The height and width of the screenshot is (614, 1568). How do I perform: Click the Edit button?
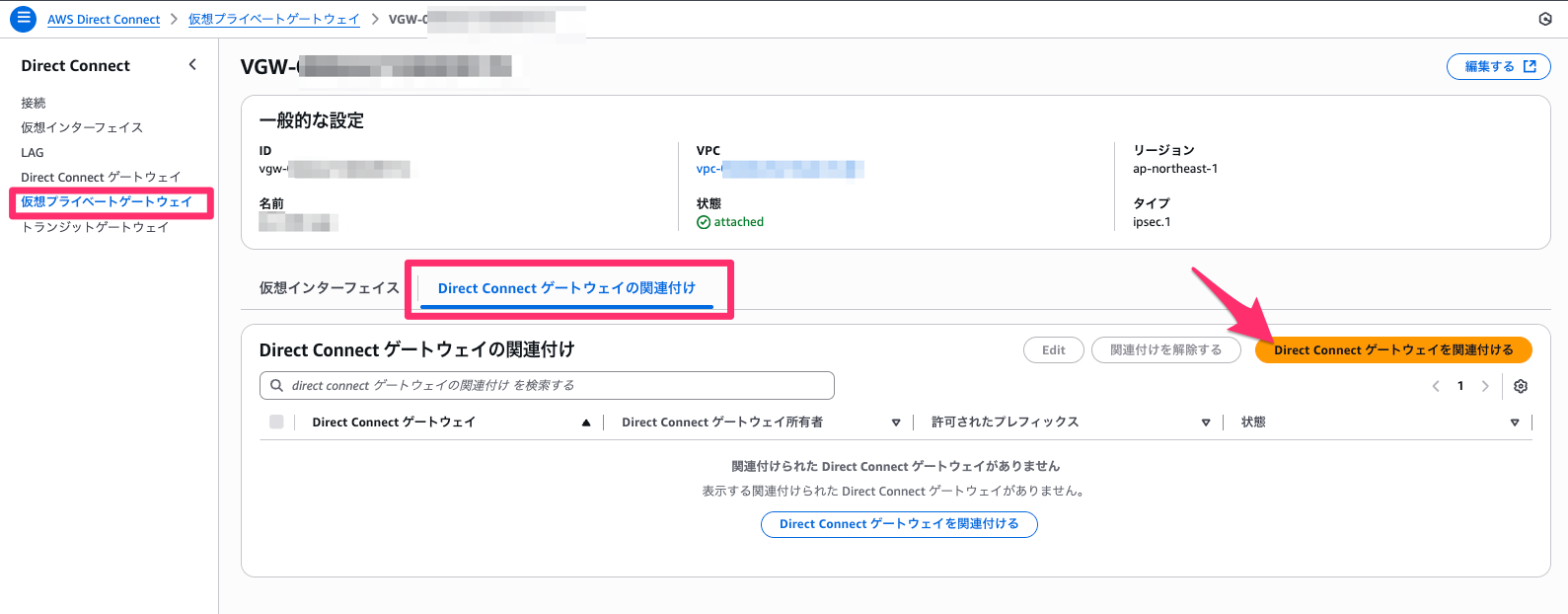1054,349
